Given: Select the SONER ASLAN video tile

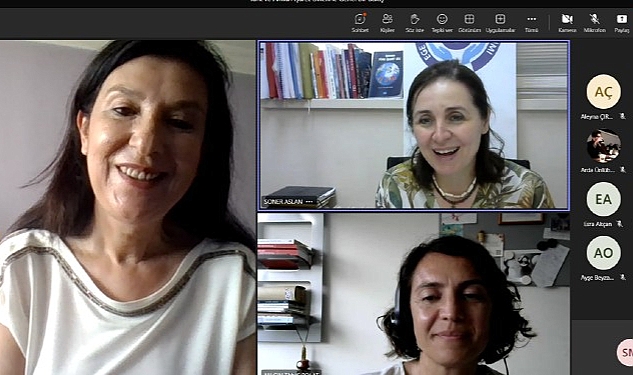Looking at the screenshot, I should pos(414,125).
